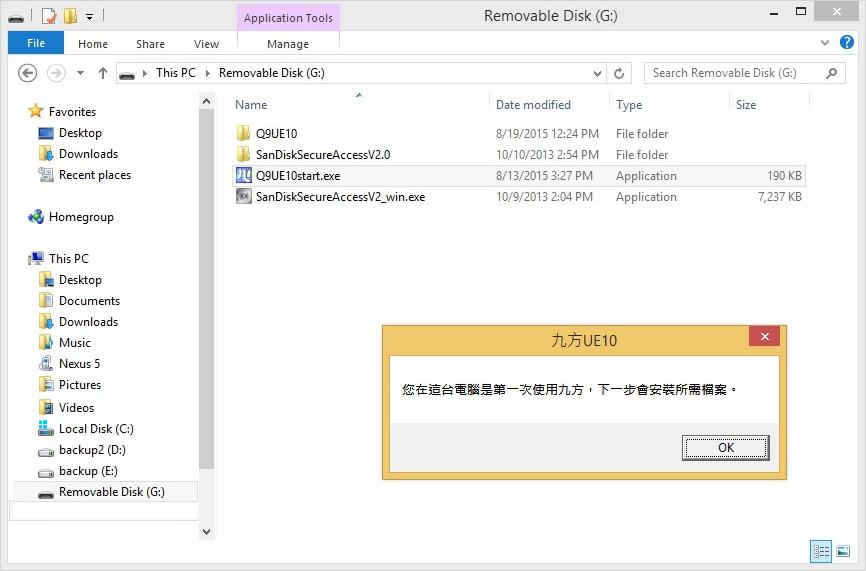Select Favorites in the navigation pane
Image resolution: width=866 pixels, height=571 pixels.
(72, 112)
